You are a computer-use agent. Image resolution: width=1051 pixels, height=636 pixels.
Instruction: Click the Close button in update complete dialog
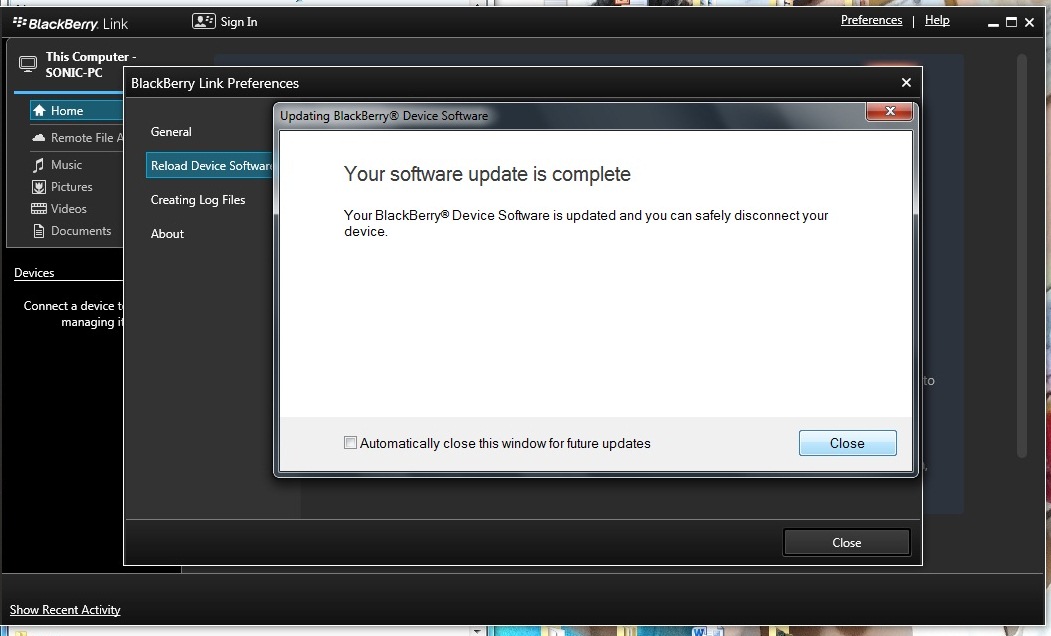coord(847,443)
